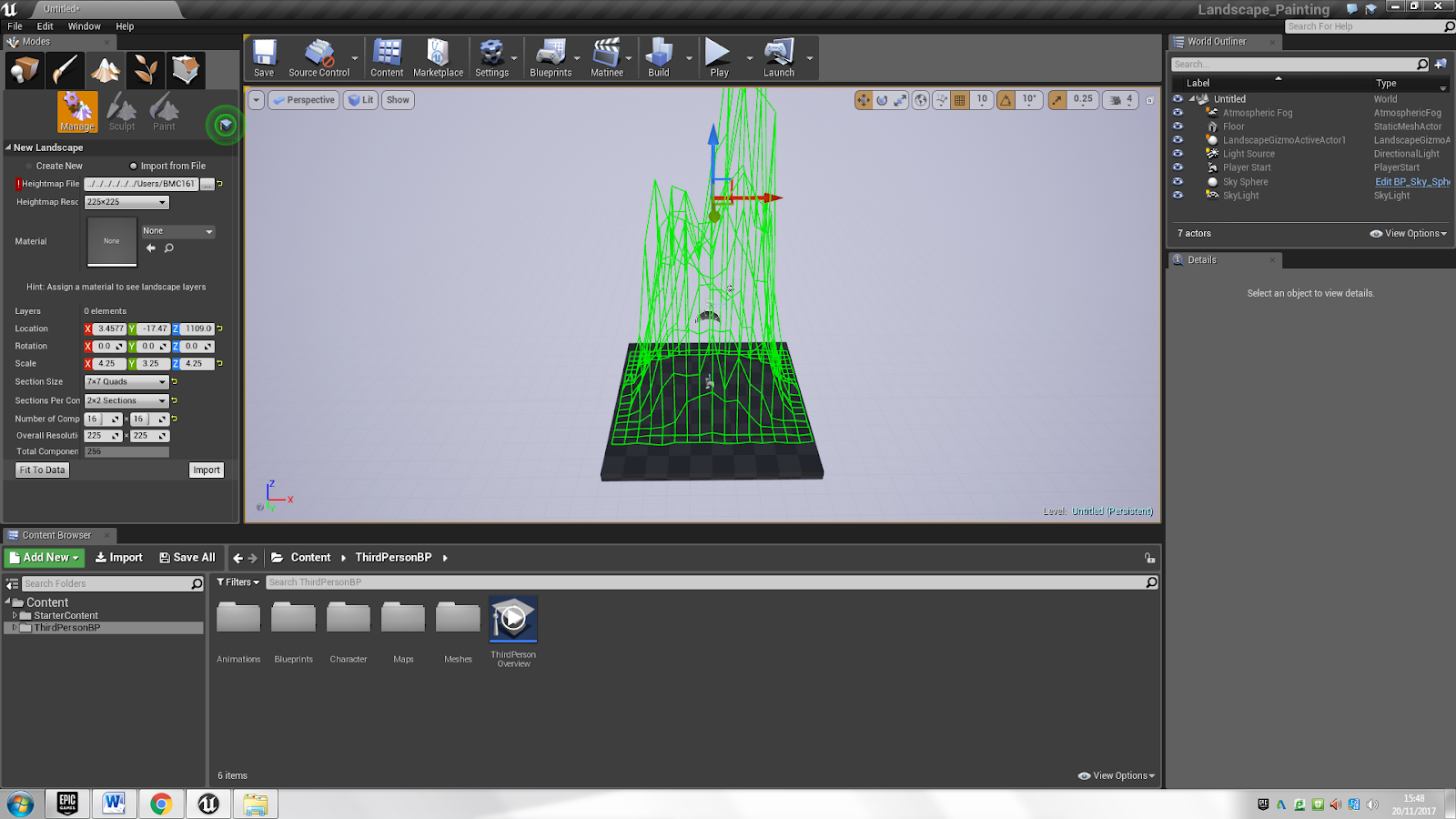
Task: Select the rotate gizmo mode
Action: tap(882, 100)
